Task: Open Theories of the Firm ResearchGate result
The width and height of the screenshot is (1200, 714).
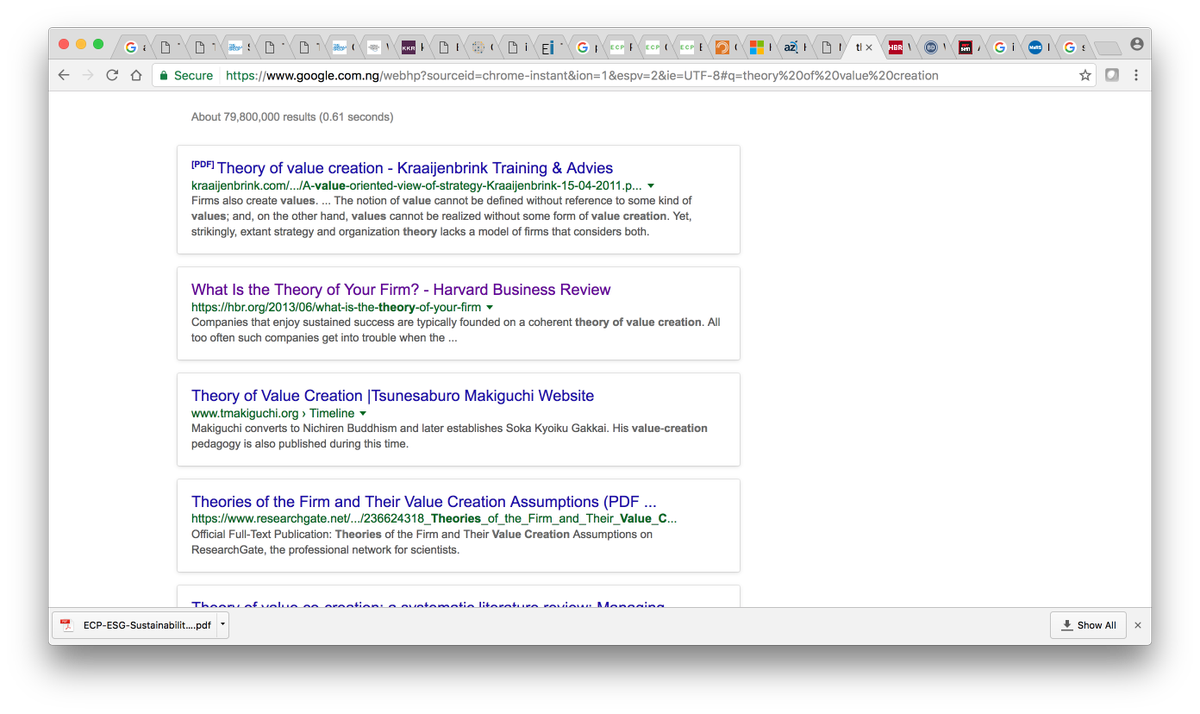Action: tap(424, 502)
